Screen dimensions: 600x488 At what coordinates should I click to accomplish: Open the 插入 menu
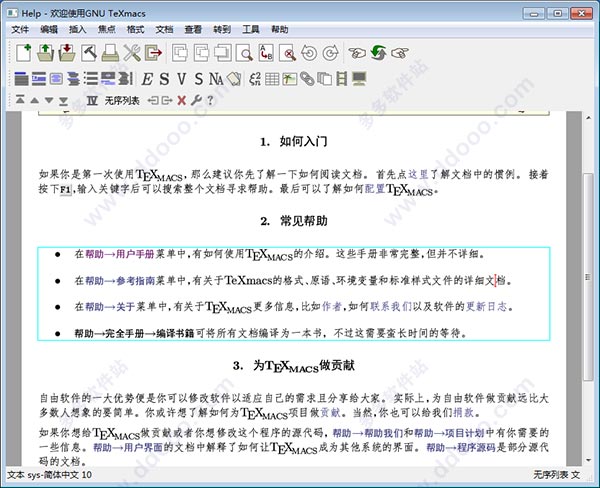tap(78, 29)
